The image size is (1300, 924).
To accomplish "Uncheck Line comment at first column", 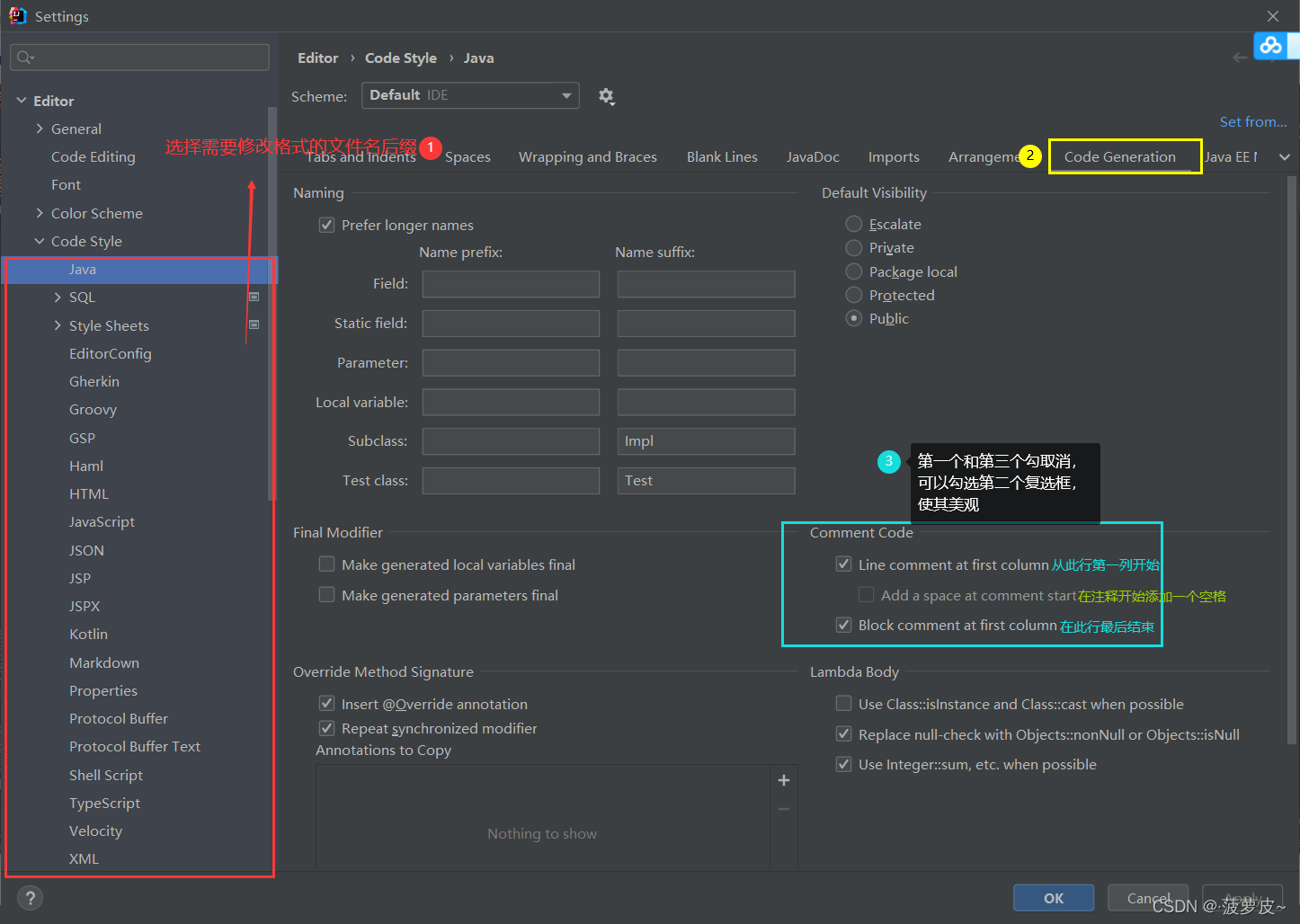I will coord(843,564).
